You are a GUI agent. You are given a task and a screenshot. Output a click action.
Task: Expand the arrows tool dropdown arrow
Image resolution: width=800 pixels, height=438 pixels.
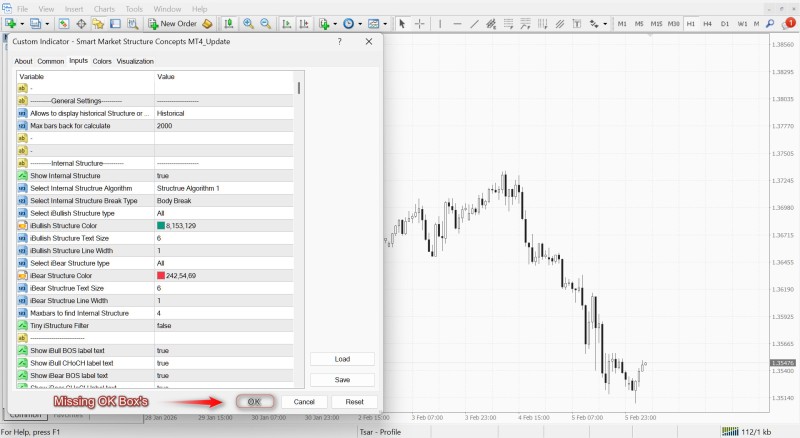(605, 23)
